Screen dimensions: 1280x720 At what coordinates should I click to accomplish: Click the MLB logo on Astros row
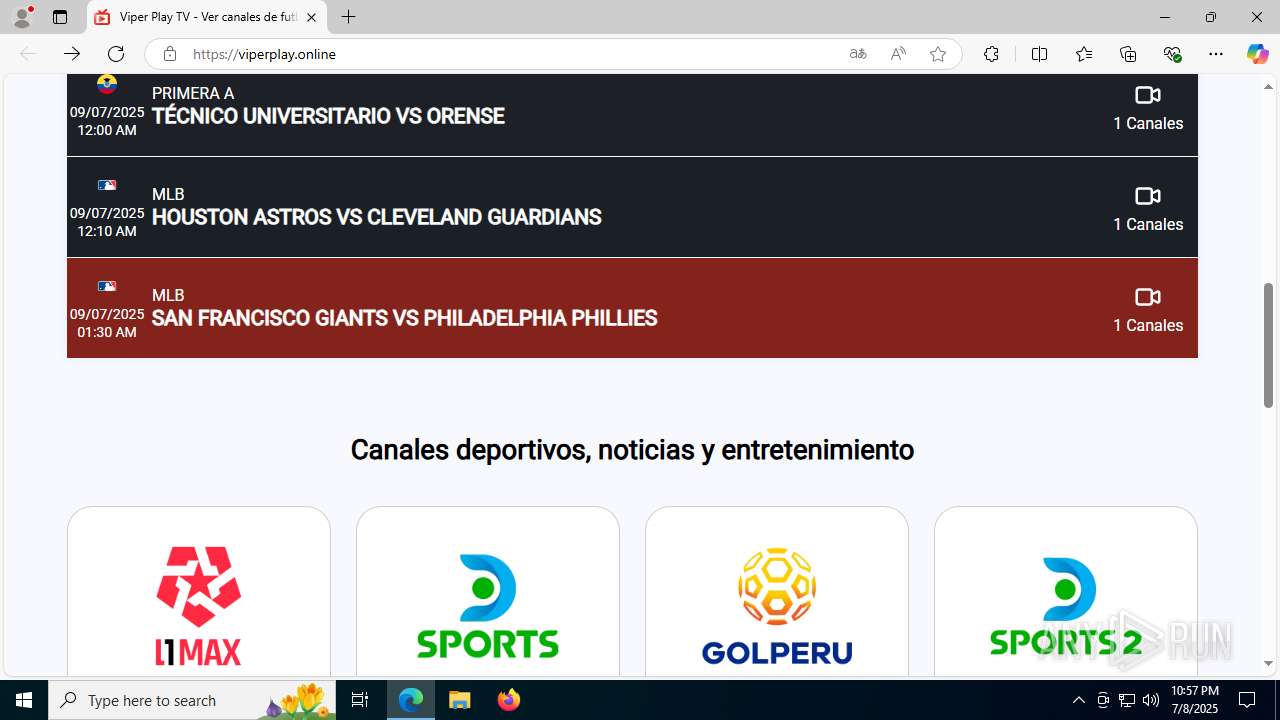click(107, 185)
